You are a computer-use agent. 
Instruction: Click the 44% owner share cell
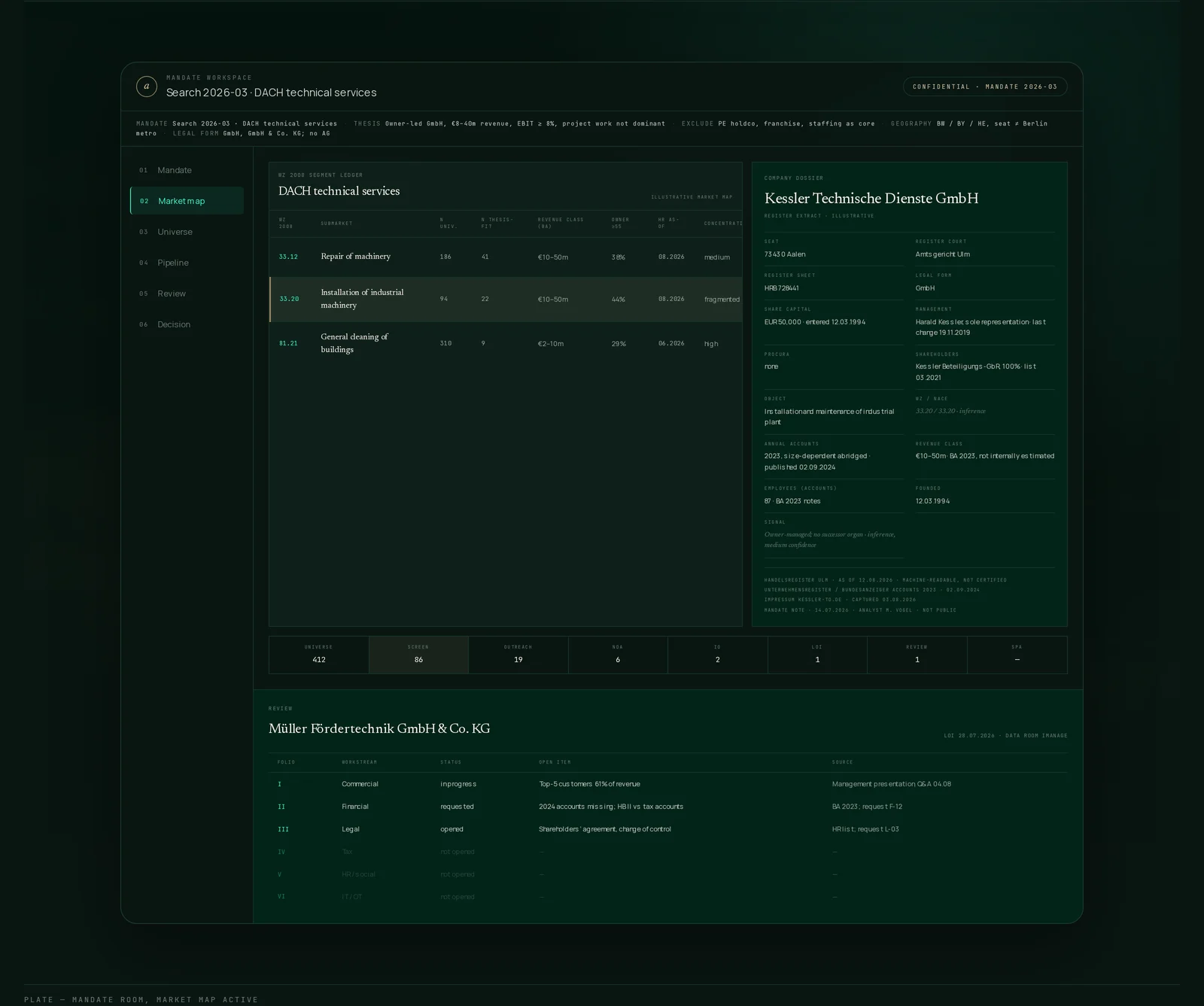pos(619,299)
